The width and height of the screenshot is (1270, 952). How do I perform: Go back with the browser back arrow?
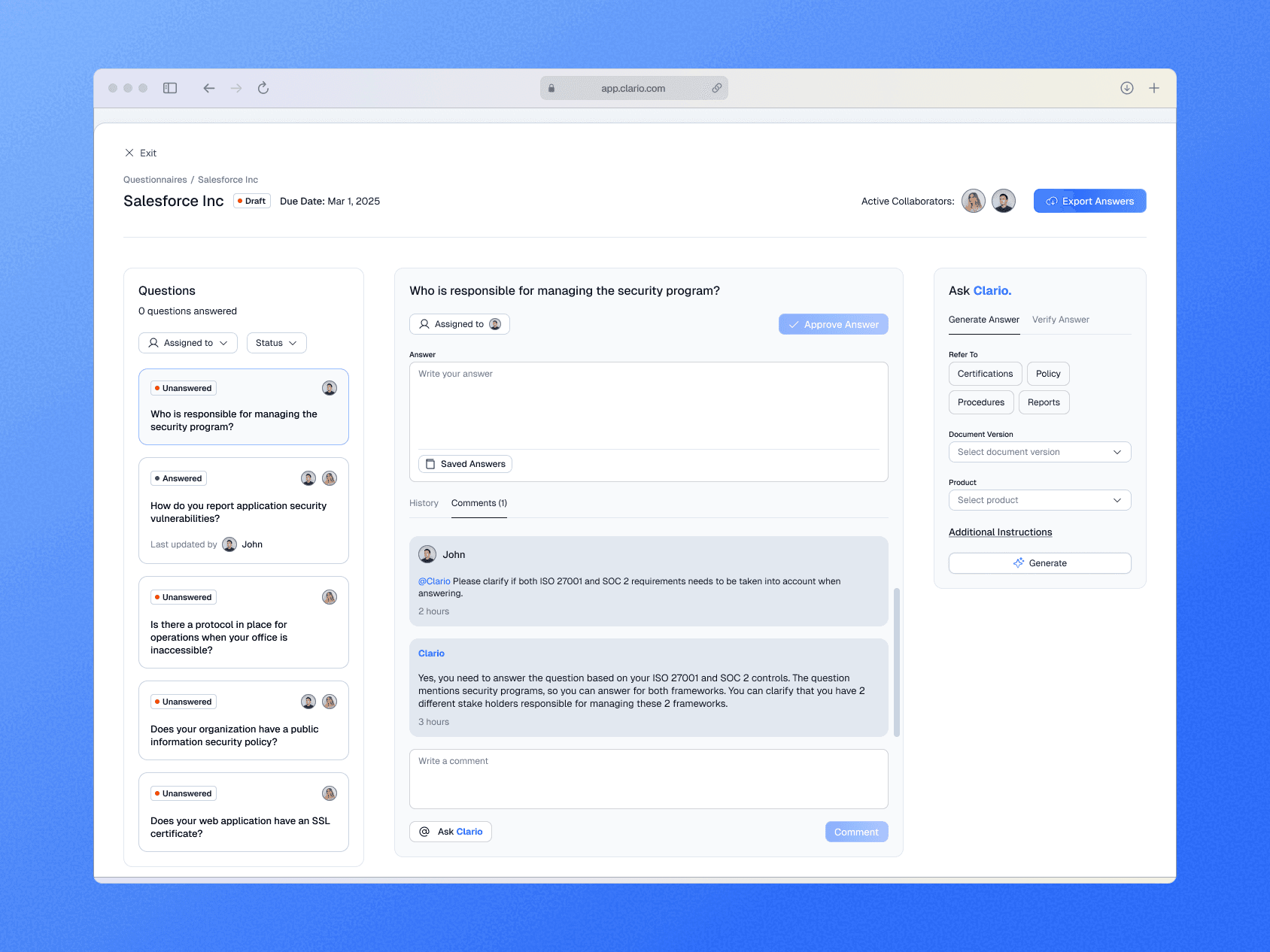(209, 88)
